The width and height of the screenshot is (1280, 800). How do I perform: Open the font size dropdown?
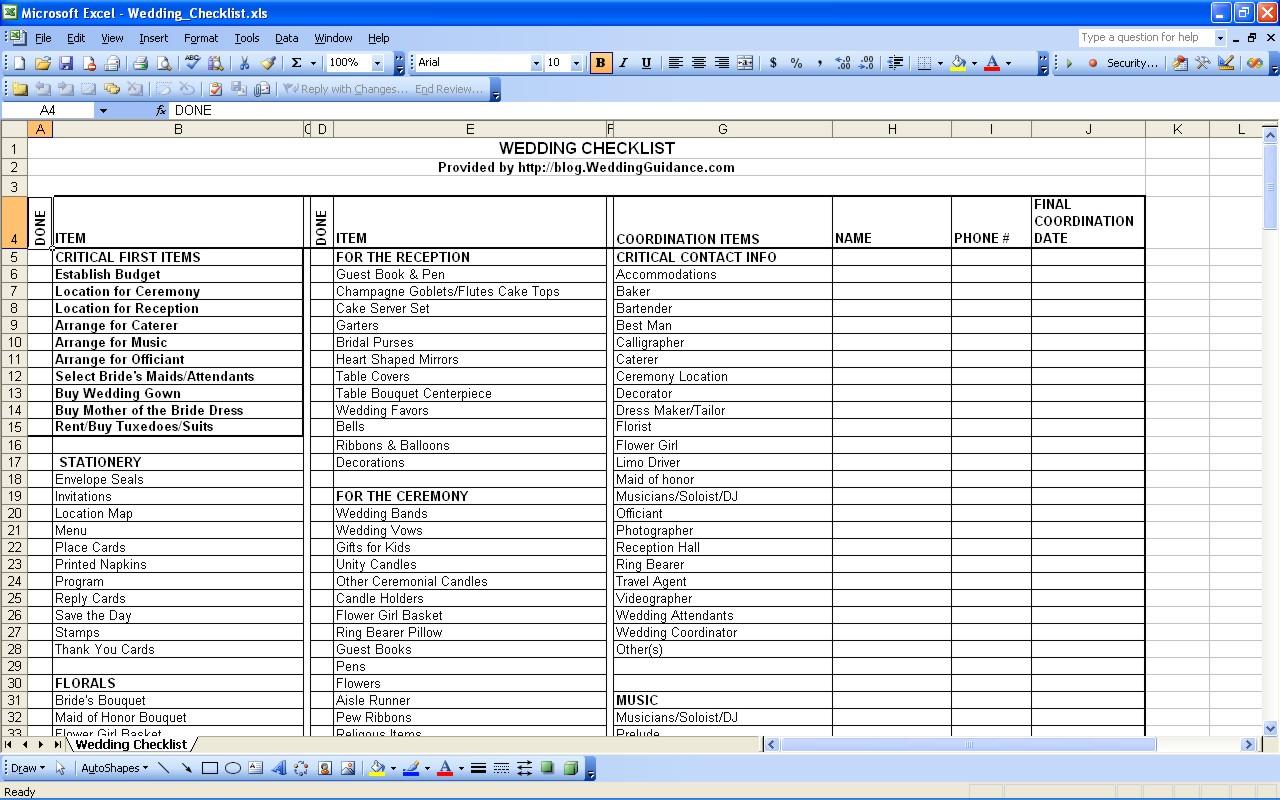pyautogui.click(x=576, y=63)
